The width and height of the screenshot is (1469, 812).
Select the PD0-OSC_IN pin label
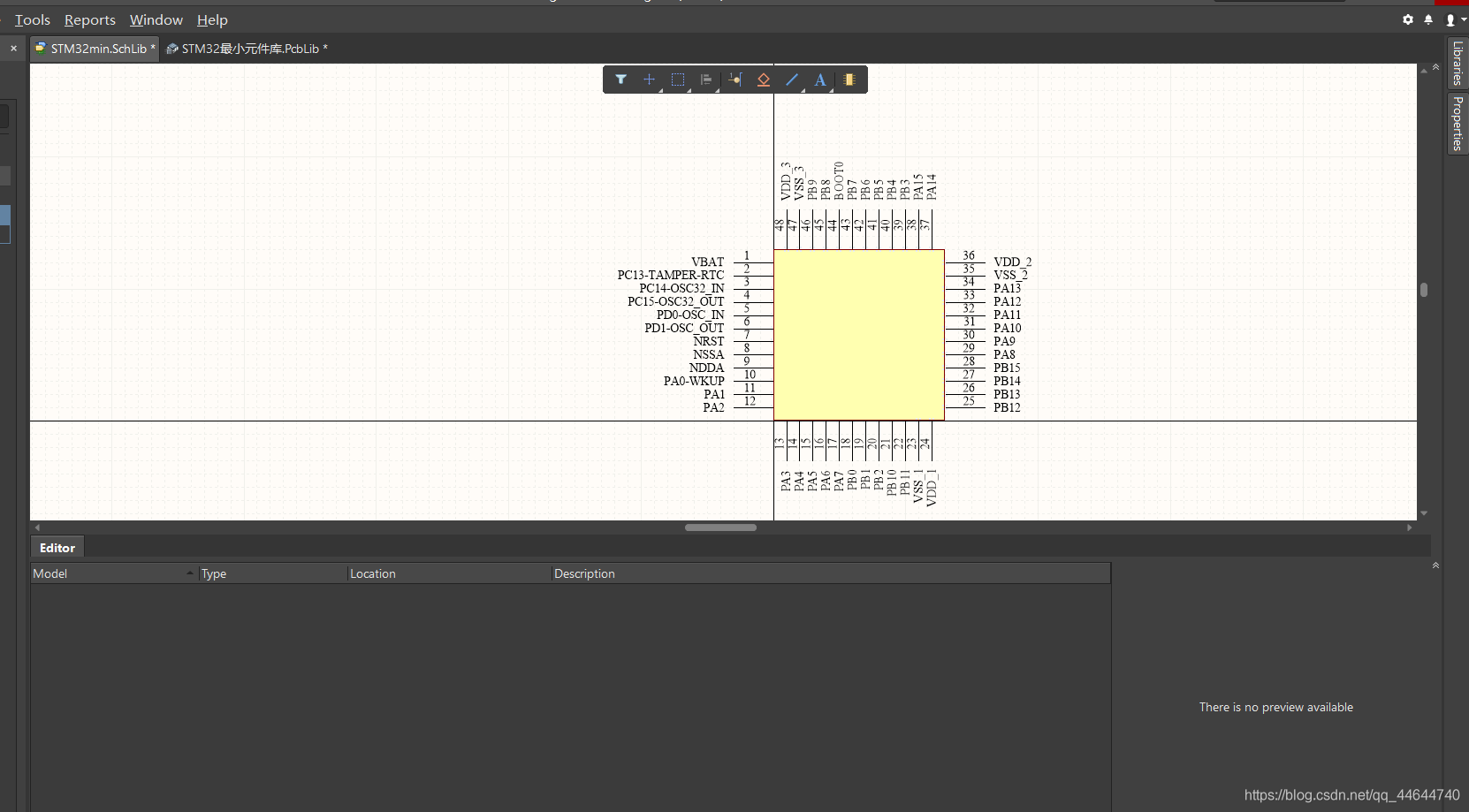[690, 315]
